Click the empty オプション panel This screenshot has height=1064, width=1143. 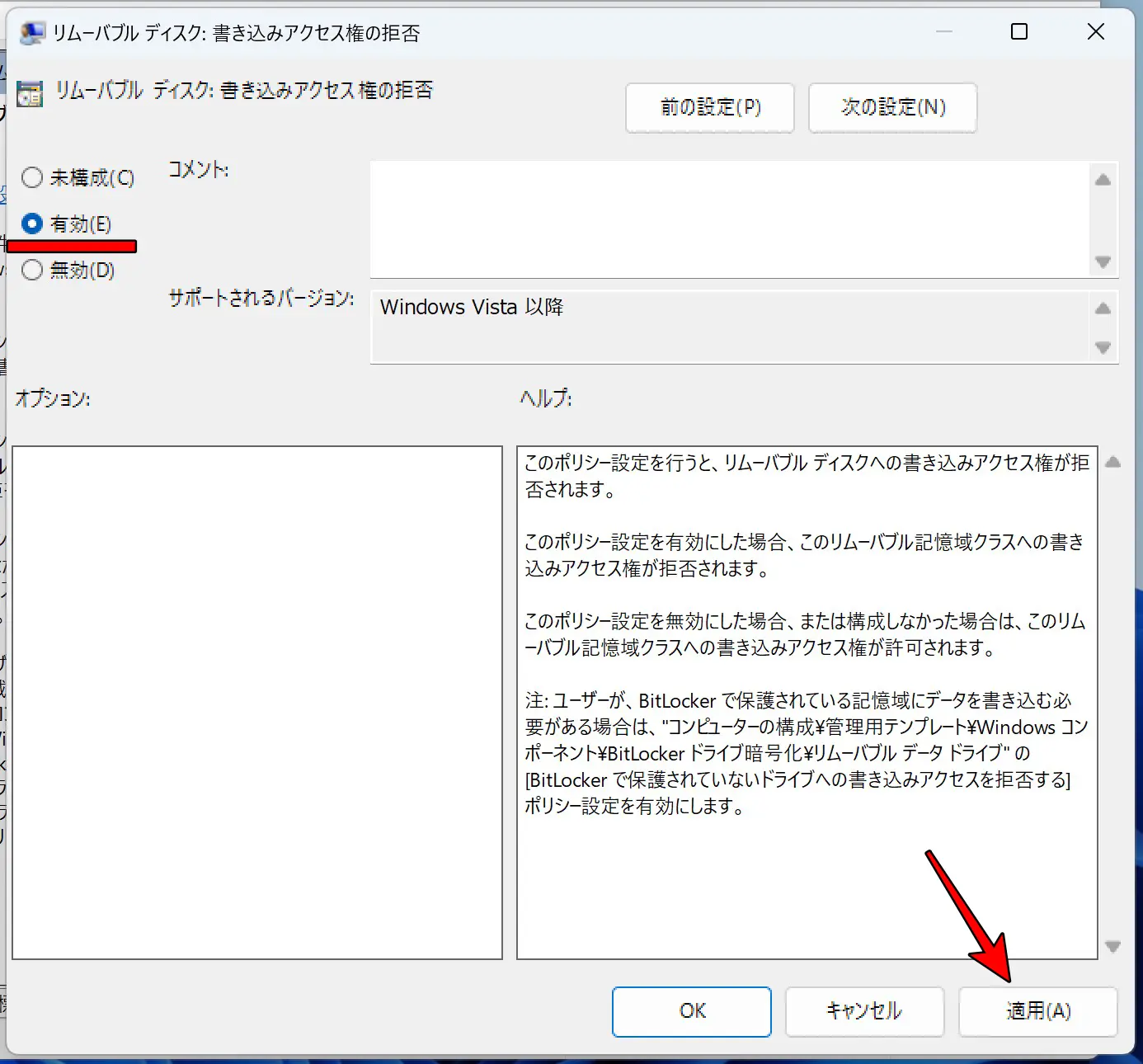257,702
